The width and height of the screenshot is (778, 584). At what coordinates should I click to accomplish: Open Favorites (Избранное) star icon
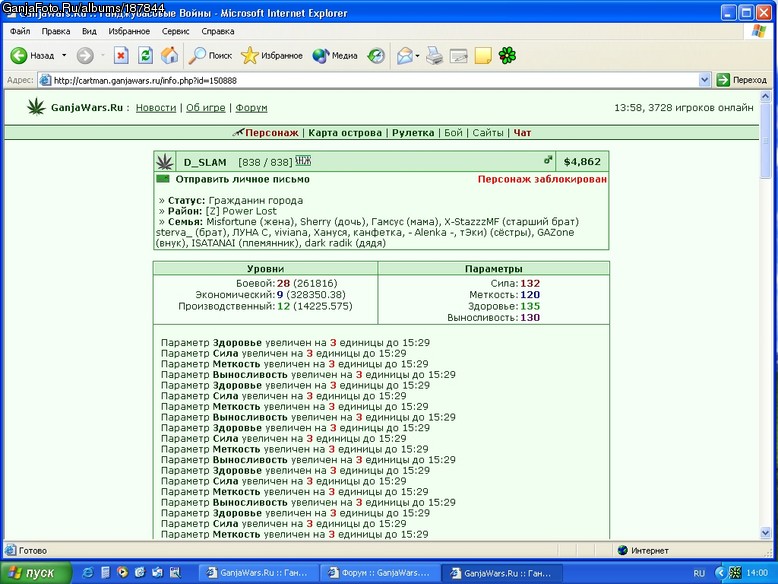[249, 56]
